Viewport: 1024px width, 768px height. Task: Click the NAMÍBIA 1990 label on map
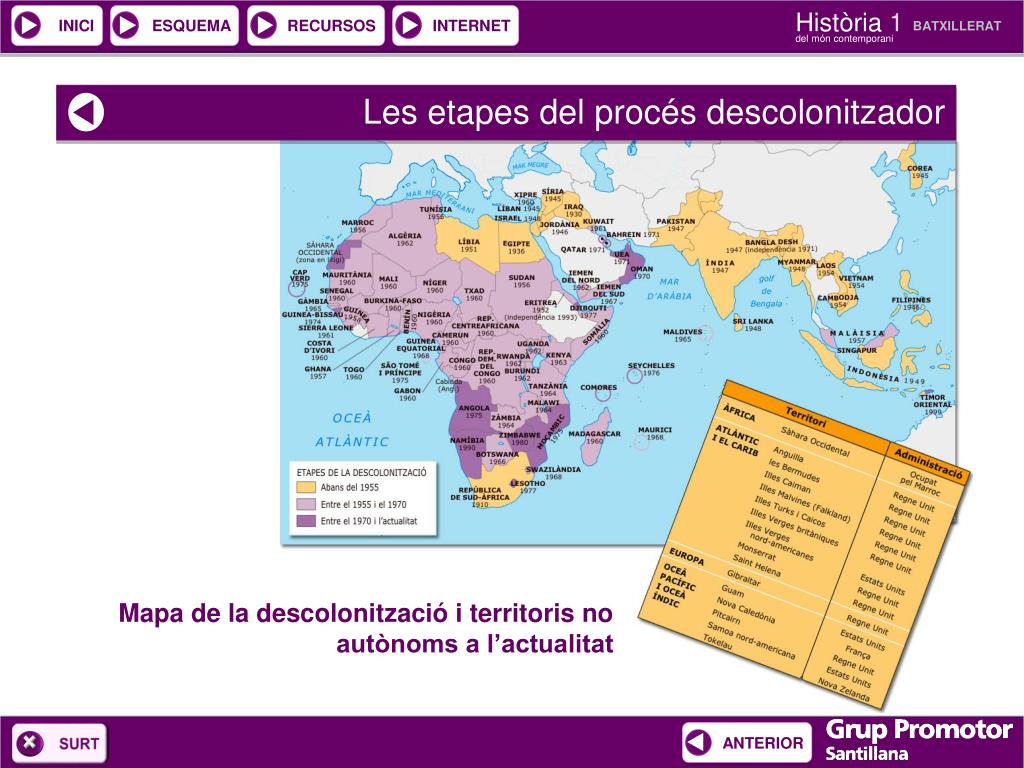point(467,444)
